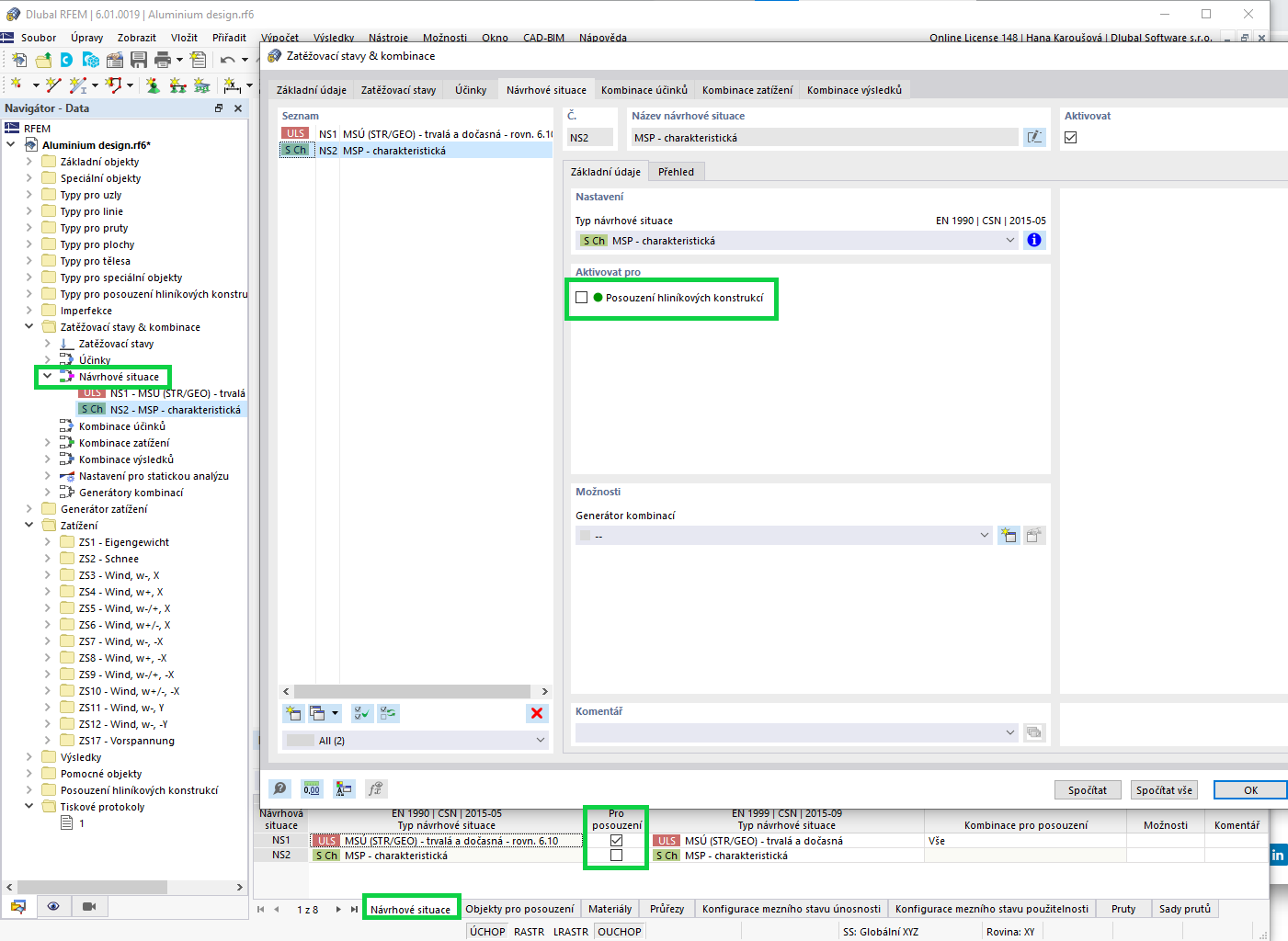
Task: Click the New model icon in toolbar
Action: point(19,60)
